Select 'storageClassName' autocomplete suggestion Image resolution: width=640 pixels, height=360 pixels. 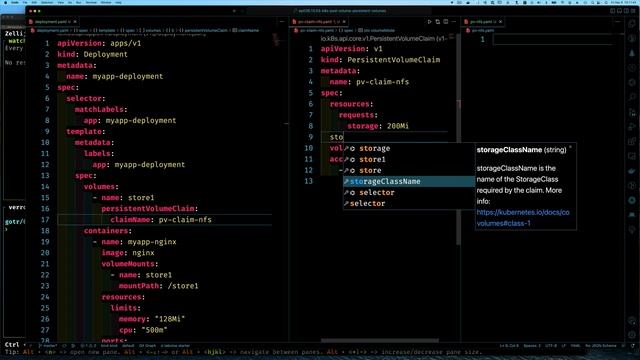[x=409, y=181]
